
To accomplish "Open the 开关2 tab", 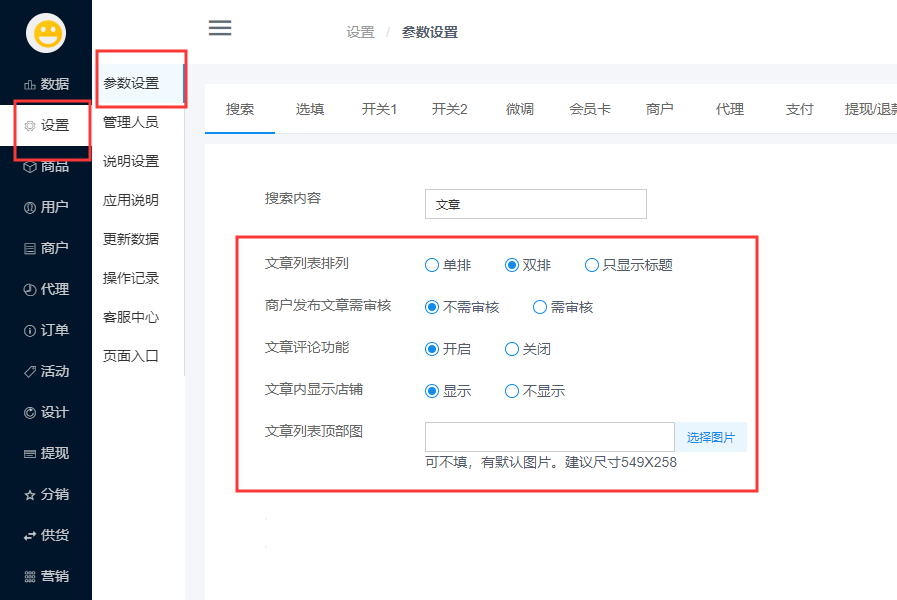I will click(x=450, y=109).
